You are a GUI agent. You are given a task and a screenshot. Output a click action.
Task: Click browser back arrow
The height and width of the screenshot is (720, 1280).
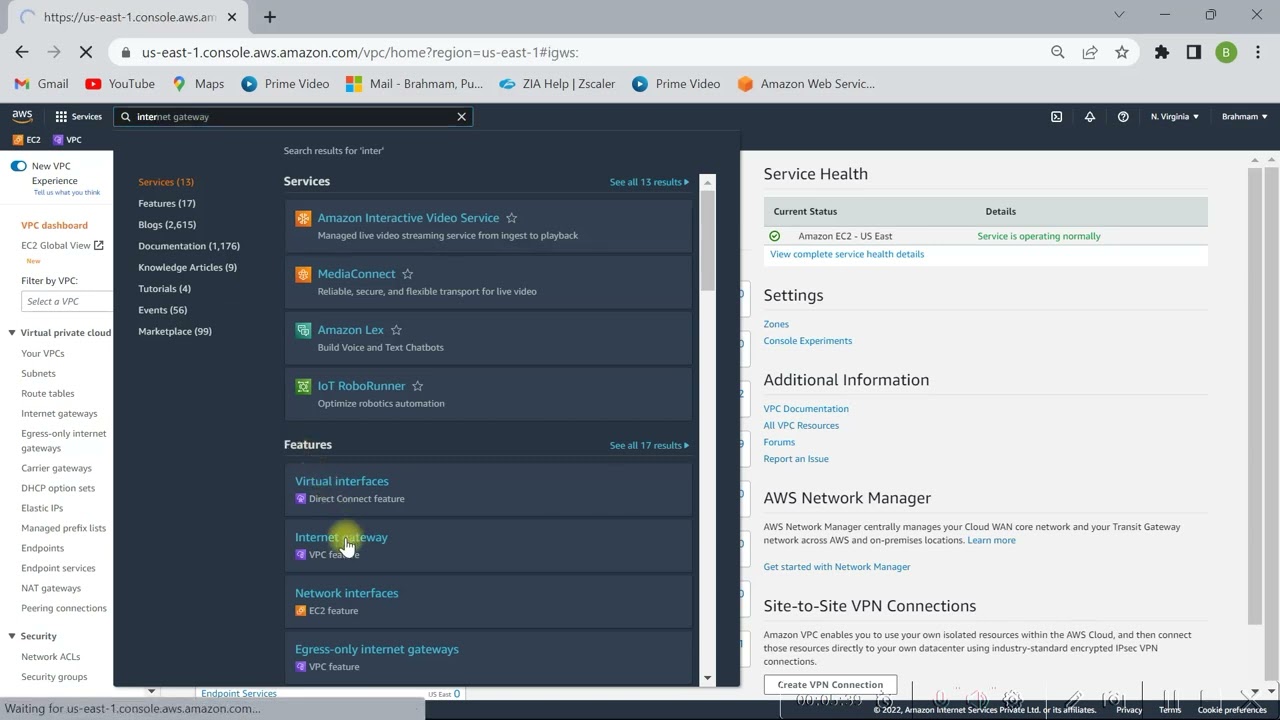(x=22, y=52)
